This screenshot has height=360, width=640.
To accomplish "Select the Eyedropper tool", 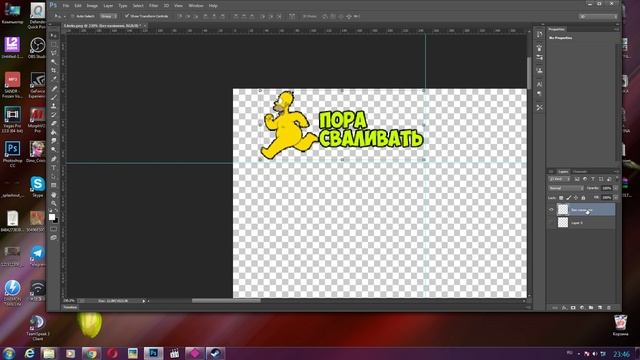I will (x=53, y=79).
